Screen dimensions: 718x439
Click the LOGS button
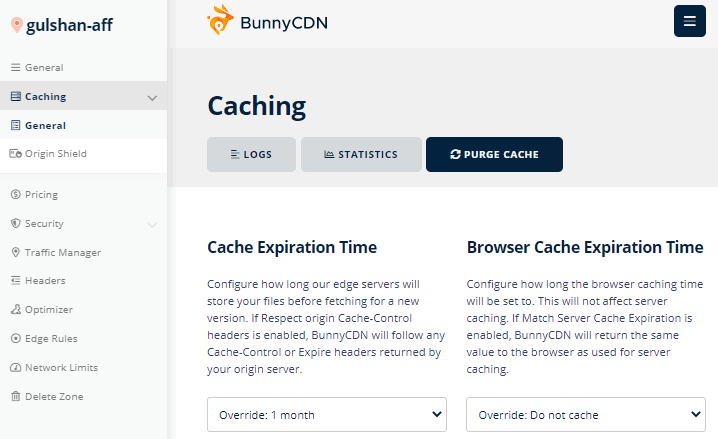[x=251, y=154]
